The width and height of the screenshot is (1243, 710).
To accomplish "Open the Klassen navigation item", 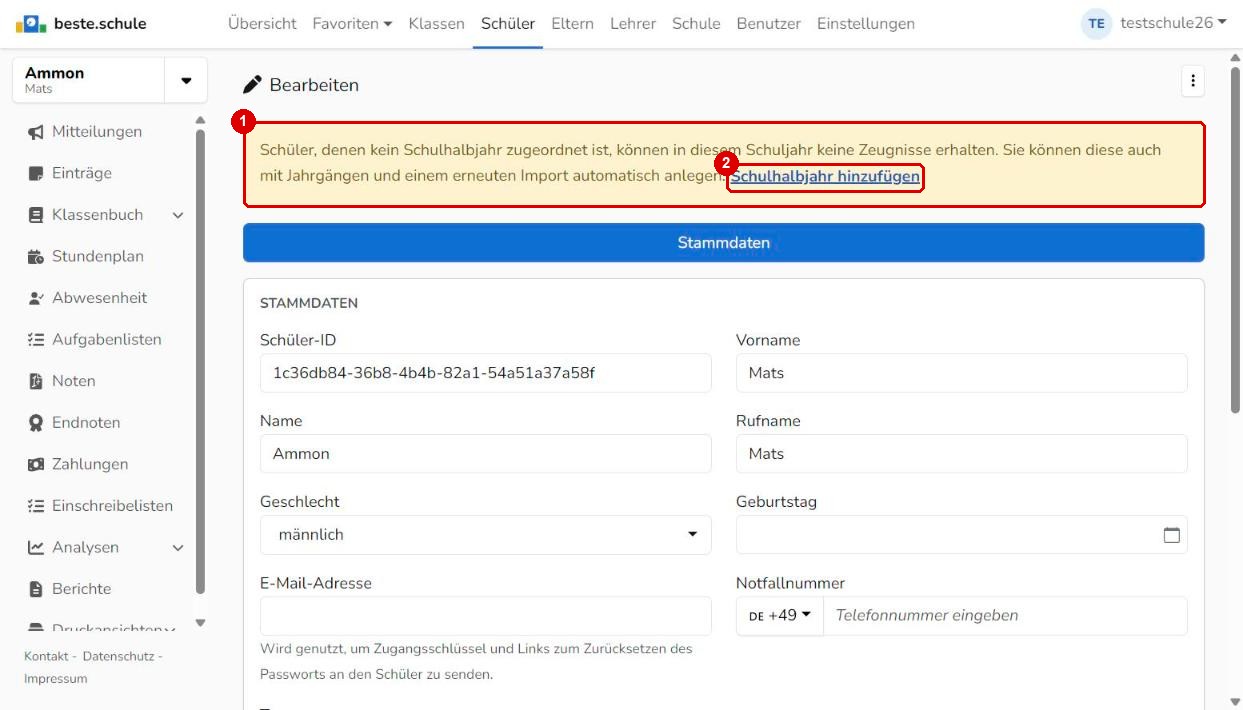I will (436, 23).
